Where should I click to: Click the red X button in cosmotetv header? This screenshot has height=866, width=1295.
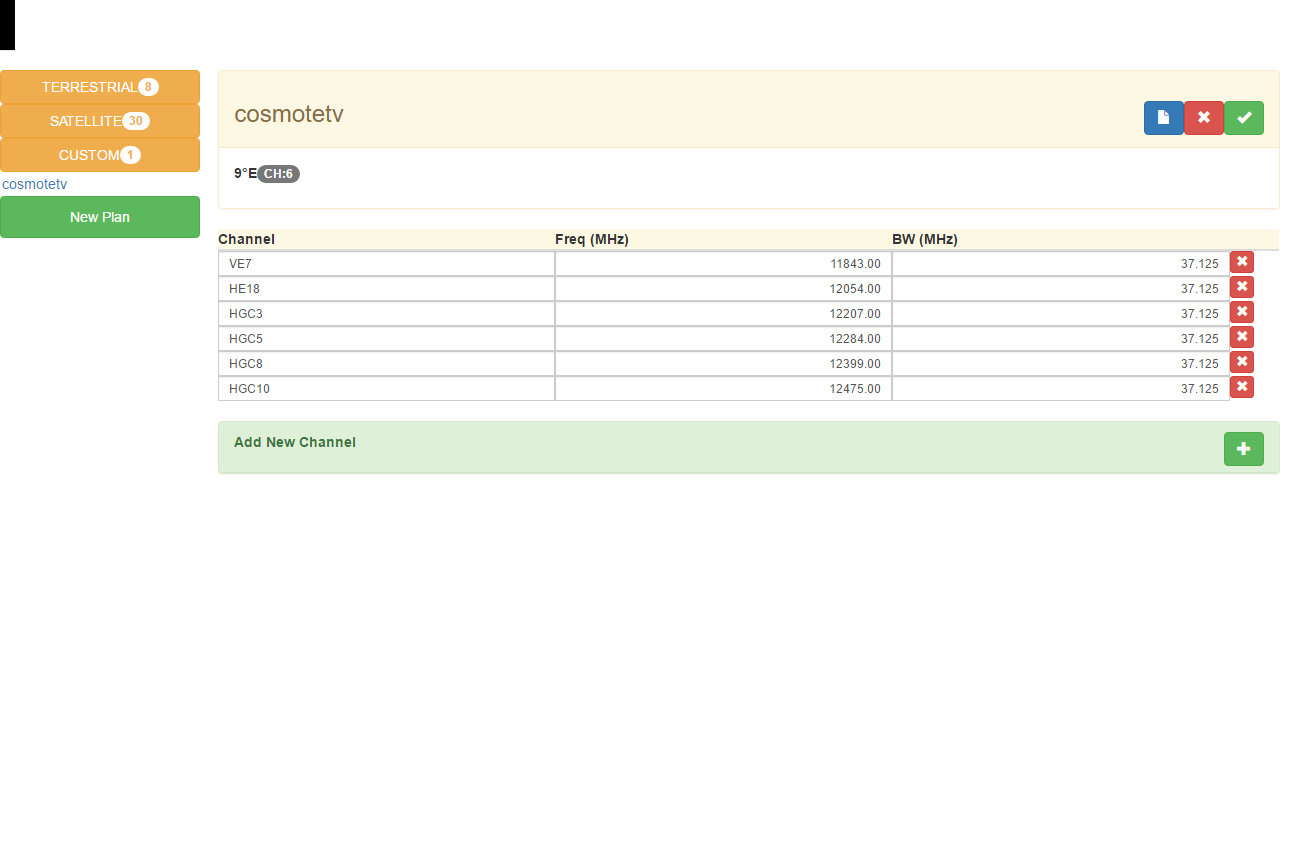pyautogui.click(x=1204, y=118)
